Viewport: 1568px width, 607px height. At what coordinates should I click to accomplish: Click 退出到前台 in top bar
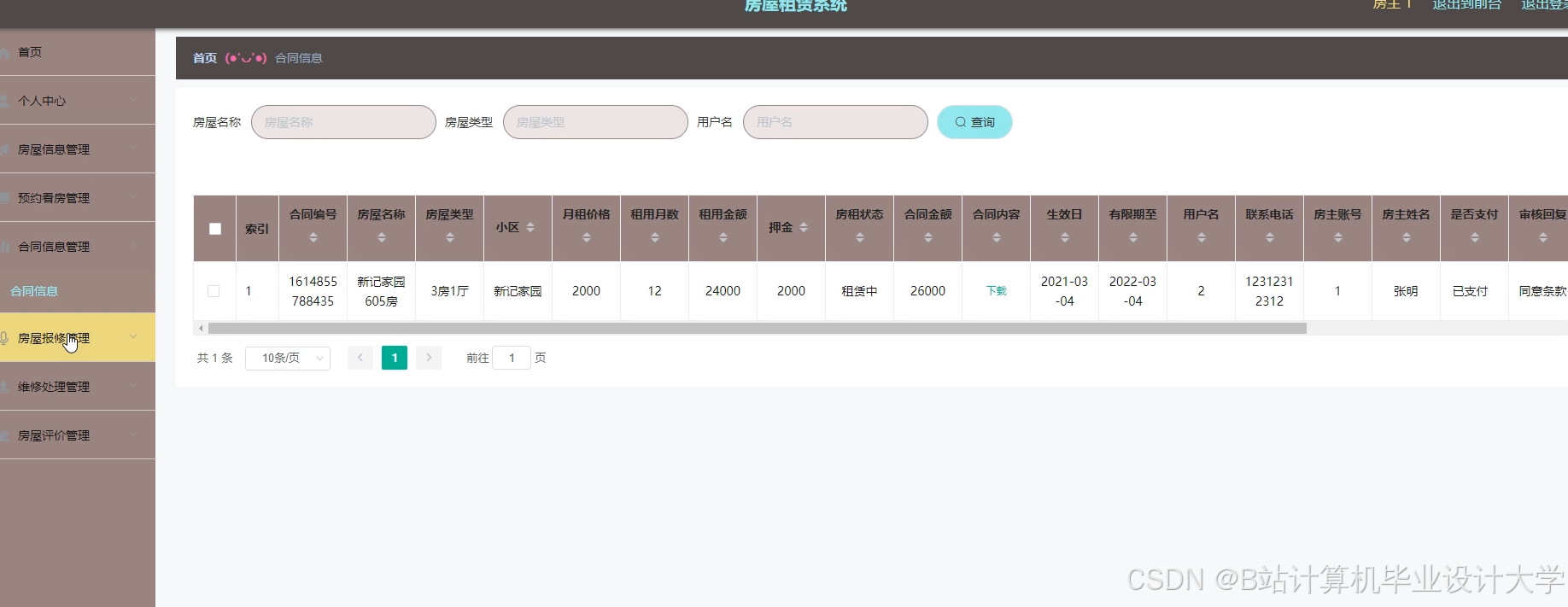1466,5
